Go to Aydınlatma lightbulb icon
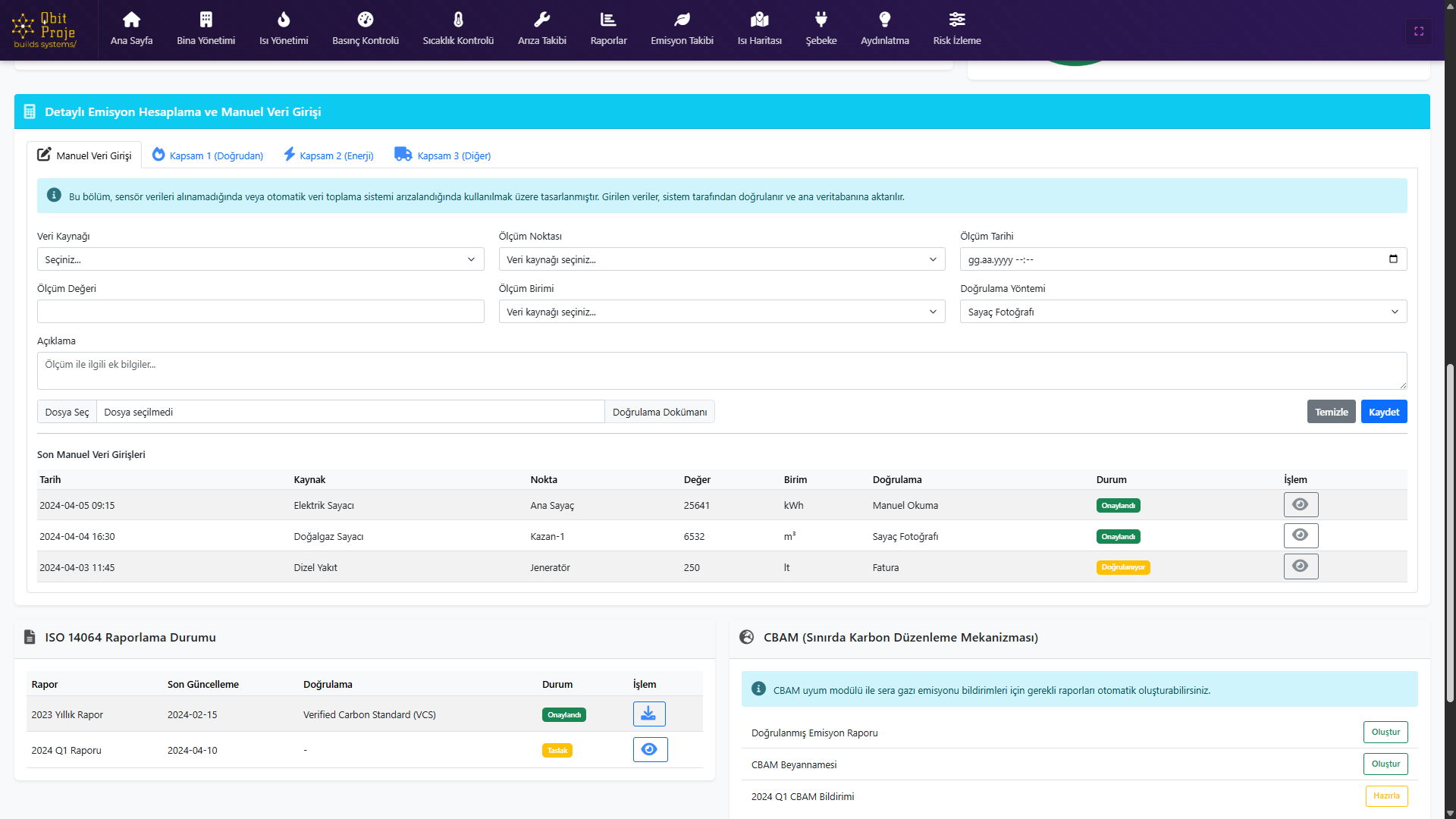Viewport: 1456px width, 819px height. [x=884, y=20]
